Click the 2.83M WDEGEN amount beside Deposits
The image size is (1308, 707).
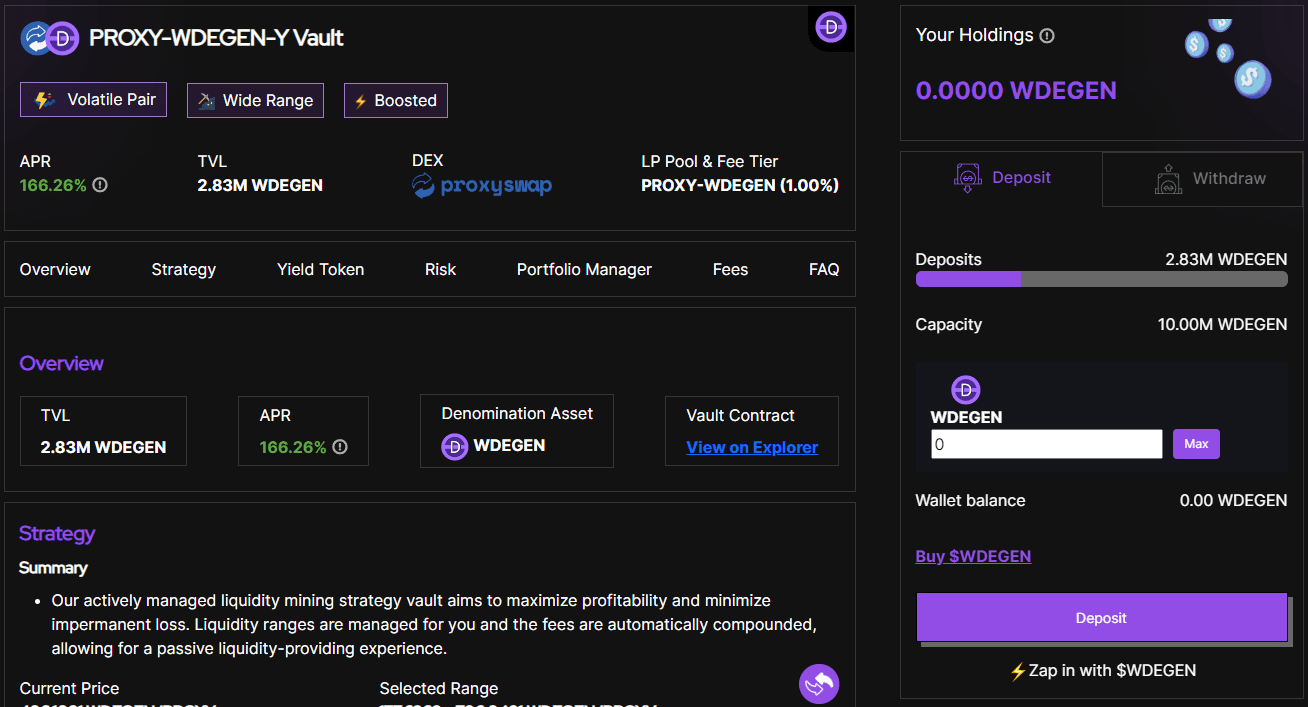[x=1226, y=260]
